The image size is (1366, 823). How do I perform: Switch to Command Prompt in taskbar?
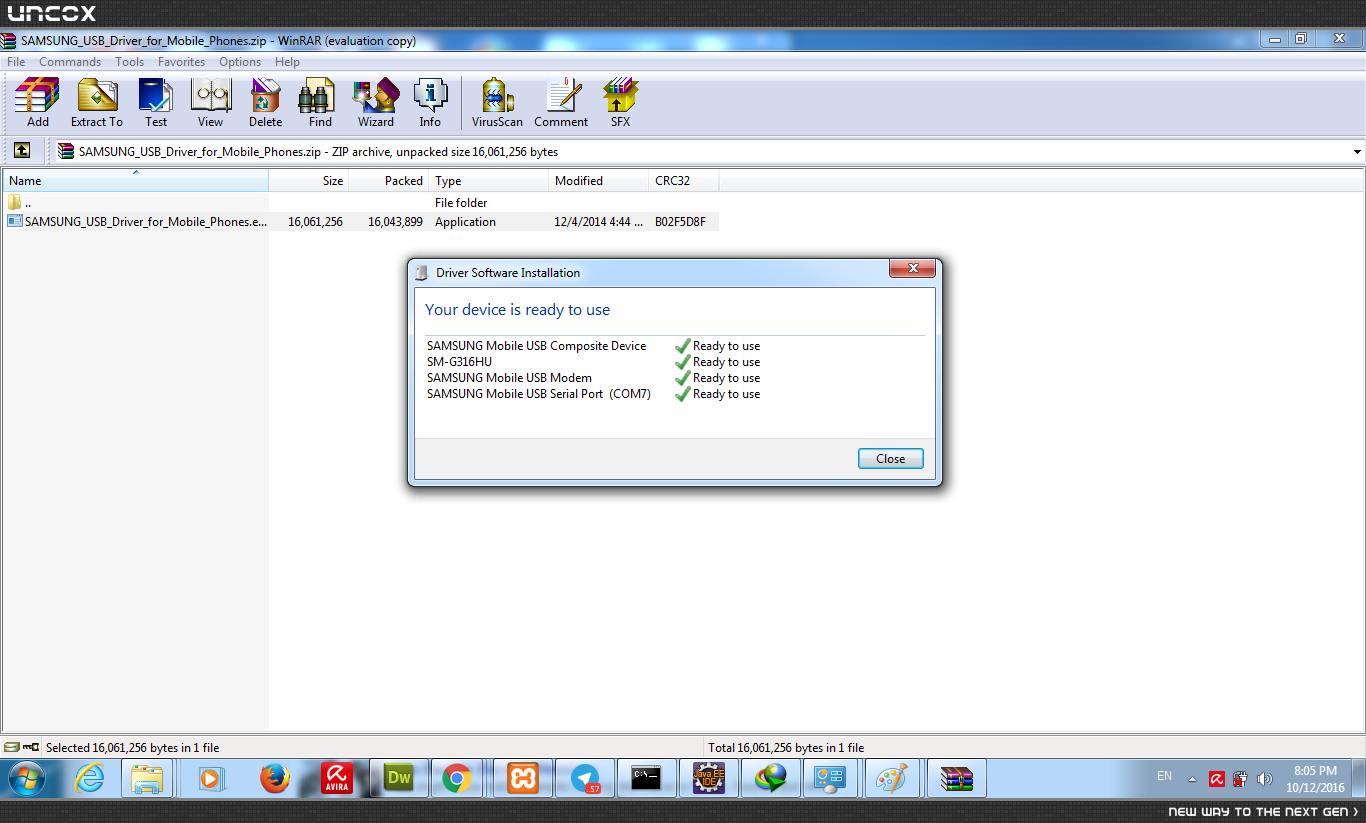tap(647, 778)
